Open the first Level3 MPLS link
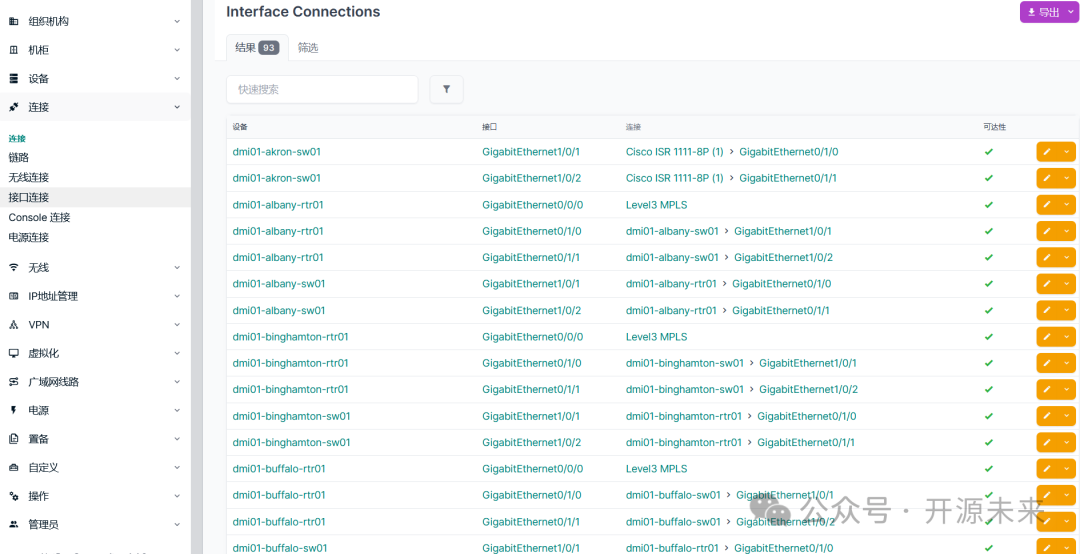 [656, 205]
